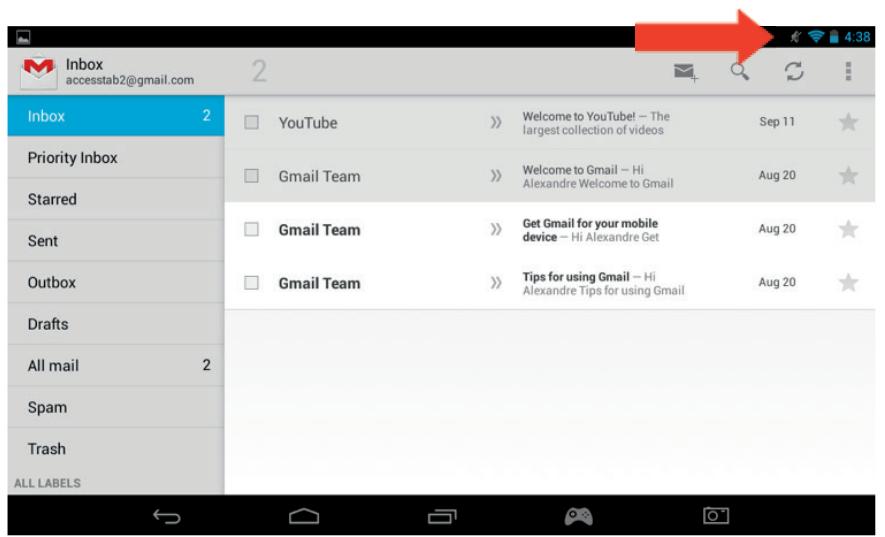This screenshot has width=885, height=537.
Task: Tap the ALL LABELS header
Action: coord(47,483)
